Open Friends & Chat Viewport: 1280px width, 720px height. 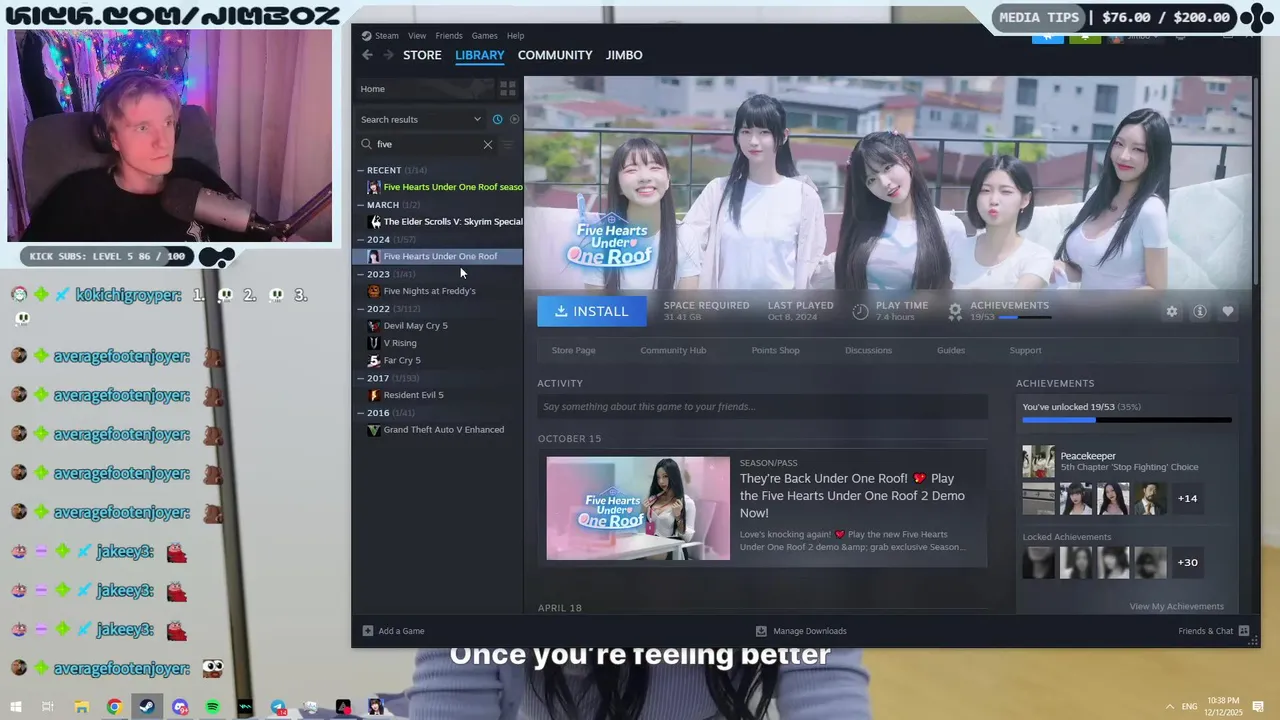pos(1213,631)
